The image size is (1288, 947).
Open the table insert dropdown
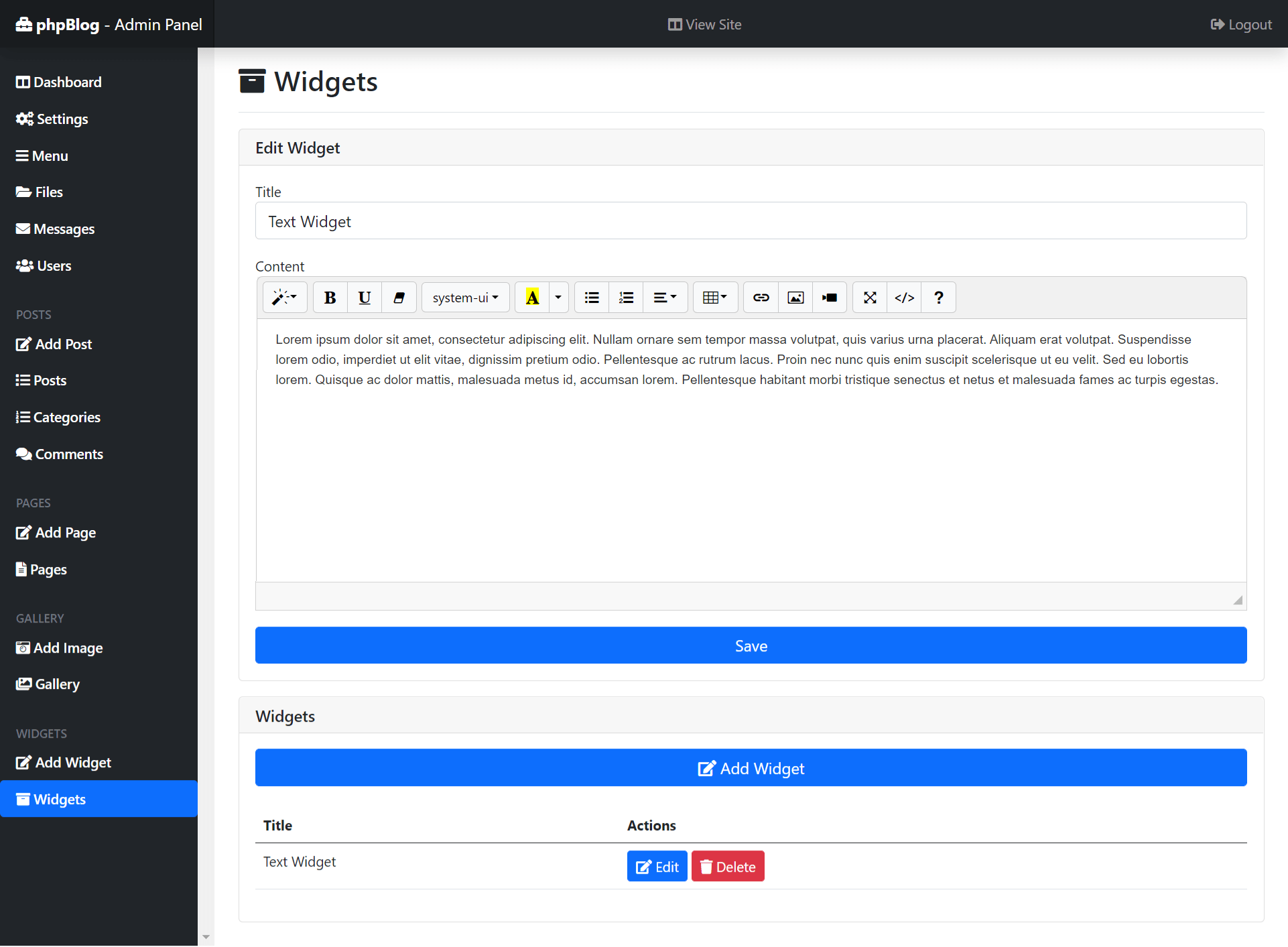tap(714, 298)
